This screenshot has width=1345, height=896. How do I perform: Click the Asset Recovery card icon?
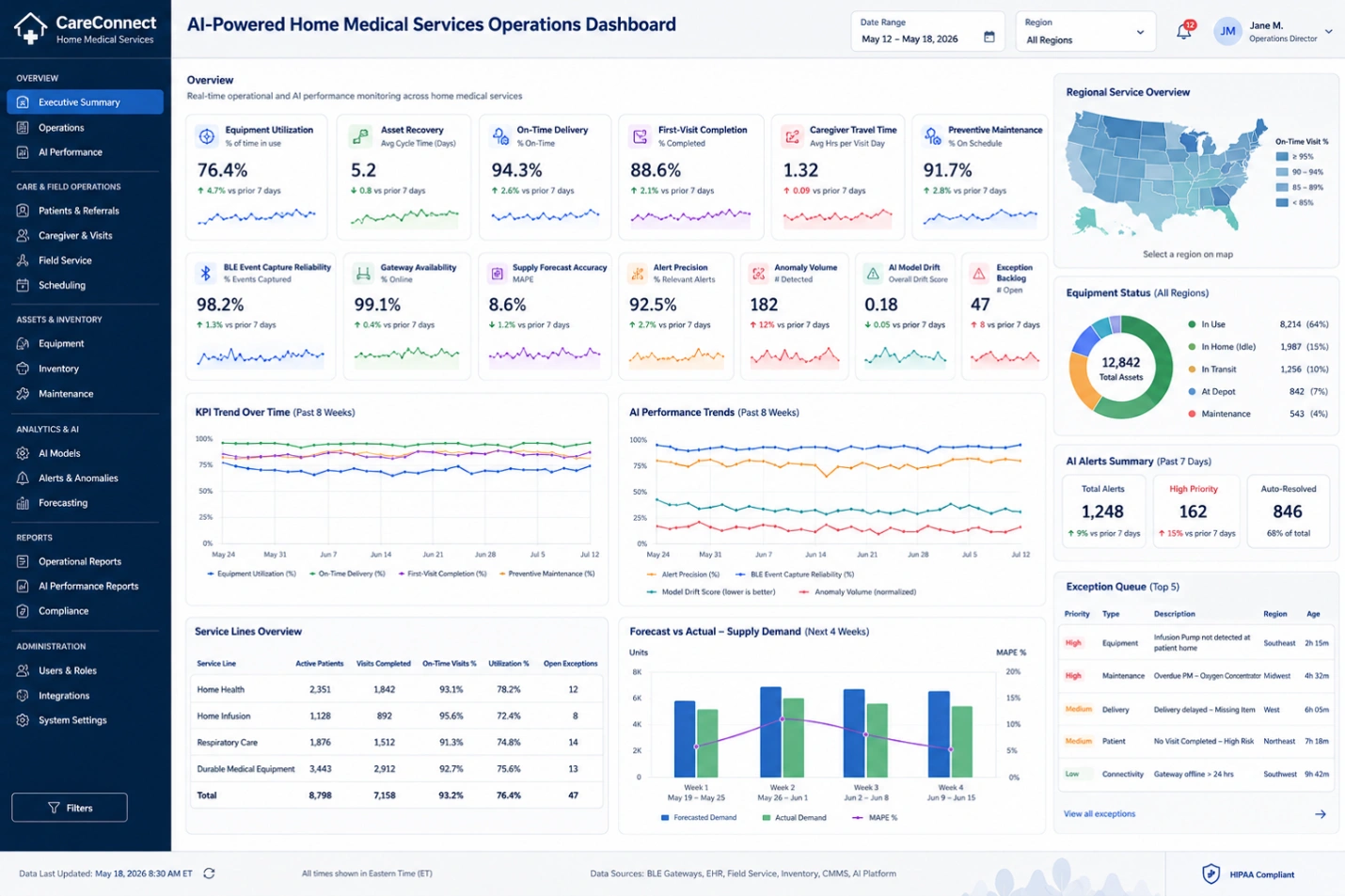click(360, 136)
